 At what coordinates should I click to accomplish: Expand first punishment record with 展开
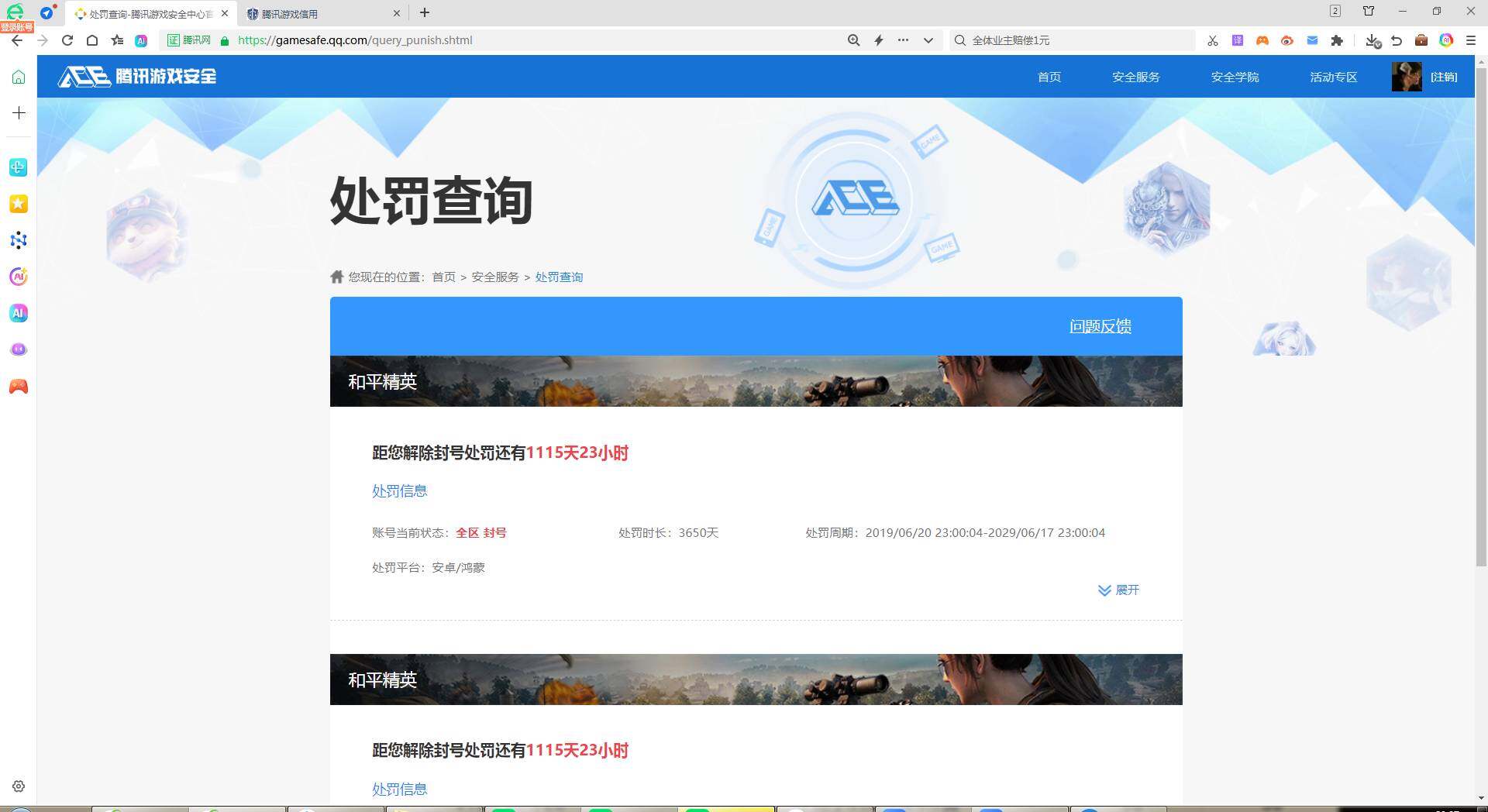click(1118, 590)
